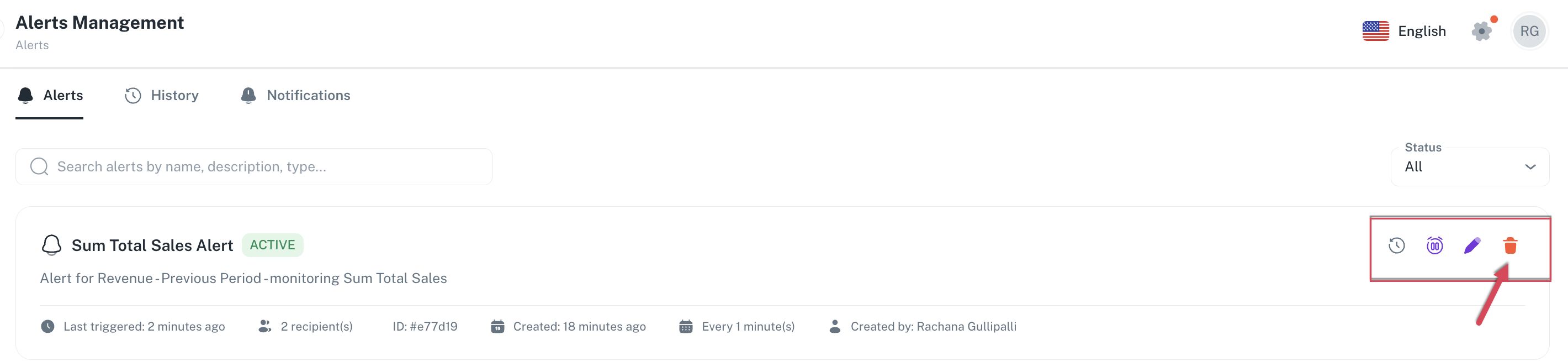Open the Sum Total Sales Alert title
Image resolution: width=1568 pixels, height=361 pixels.
click(152, 245)
